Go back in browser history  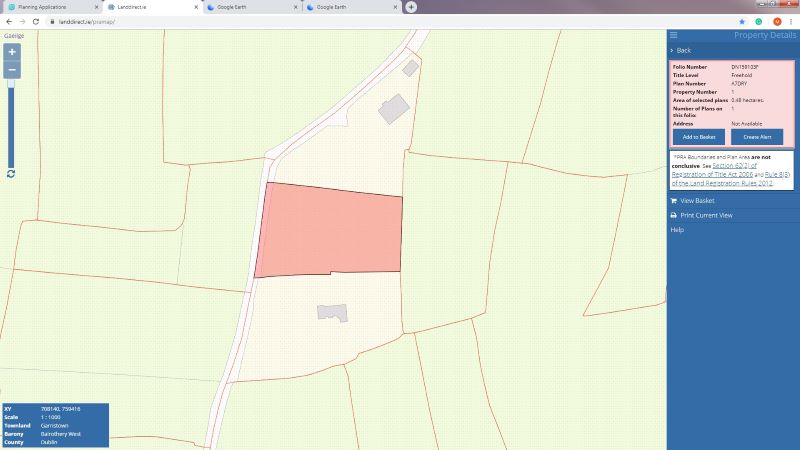pos(9,21)
